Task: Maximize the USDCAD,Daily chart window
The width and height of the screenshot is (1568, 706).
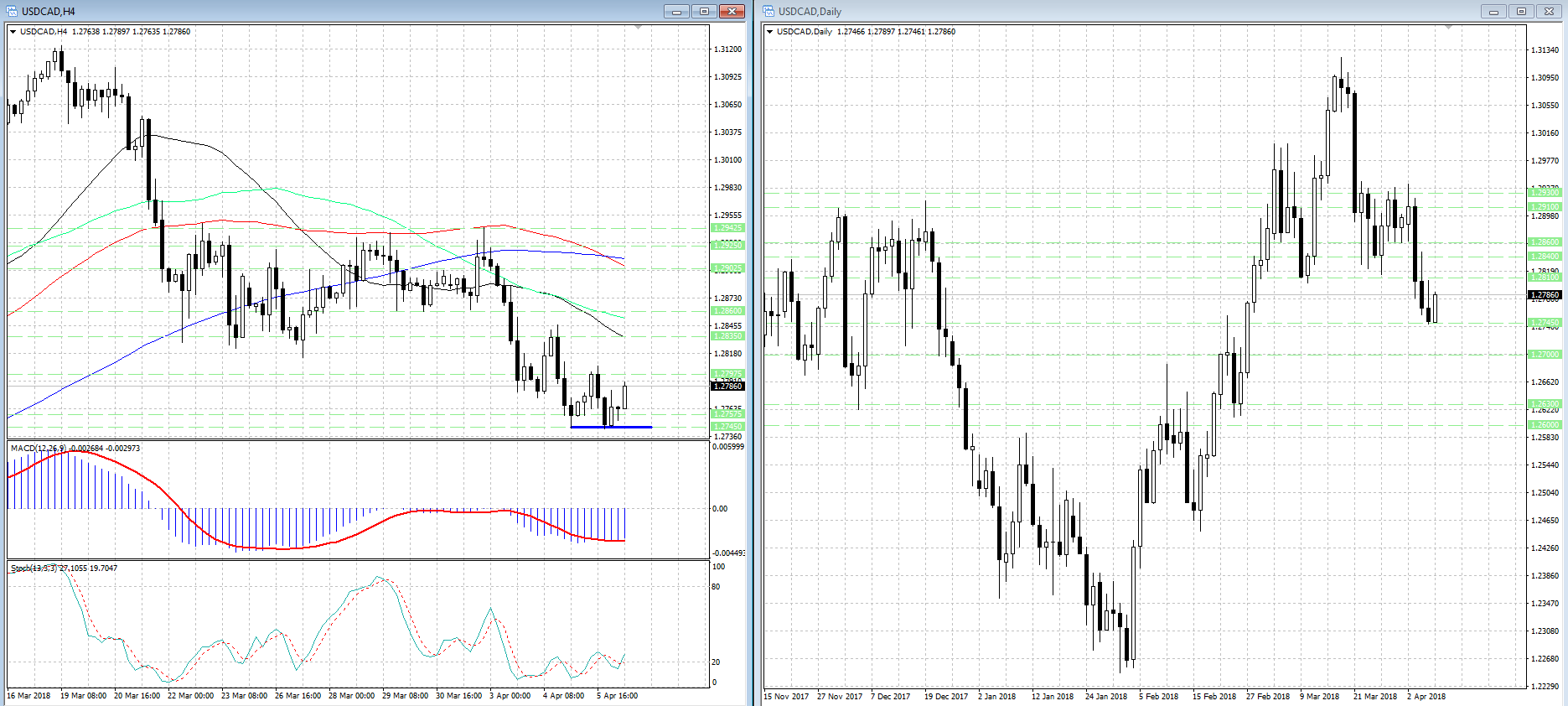Action: (1521, 11)
